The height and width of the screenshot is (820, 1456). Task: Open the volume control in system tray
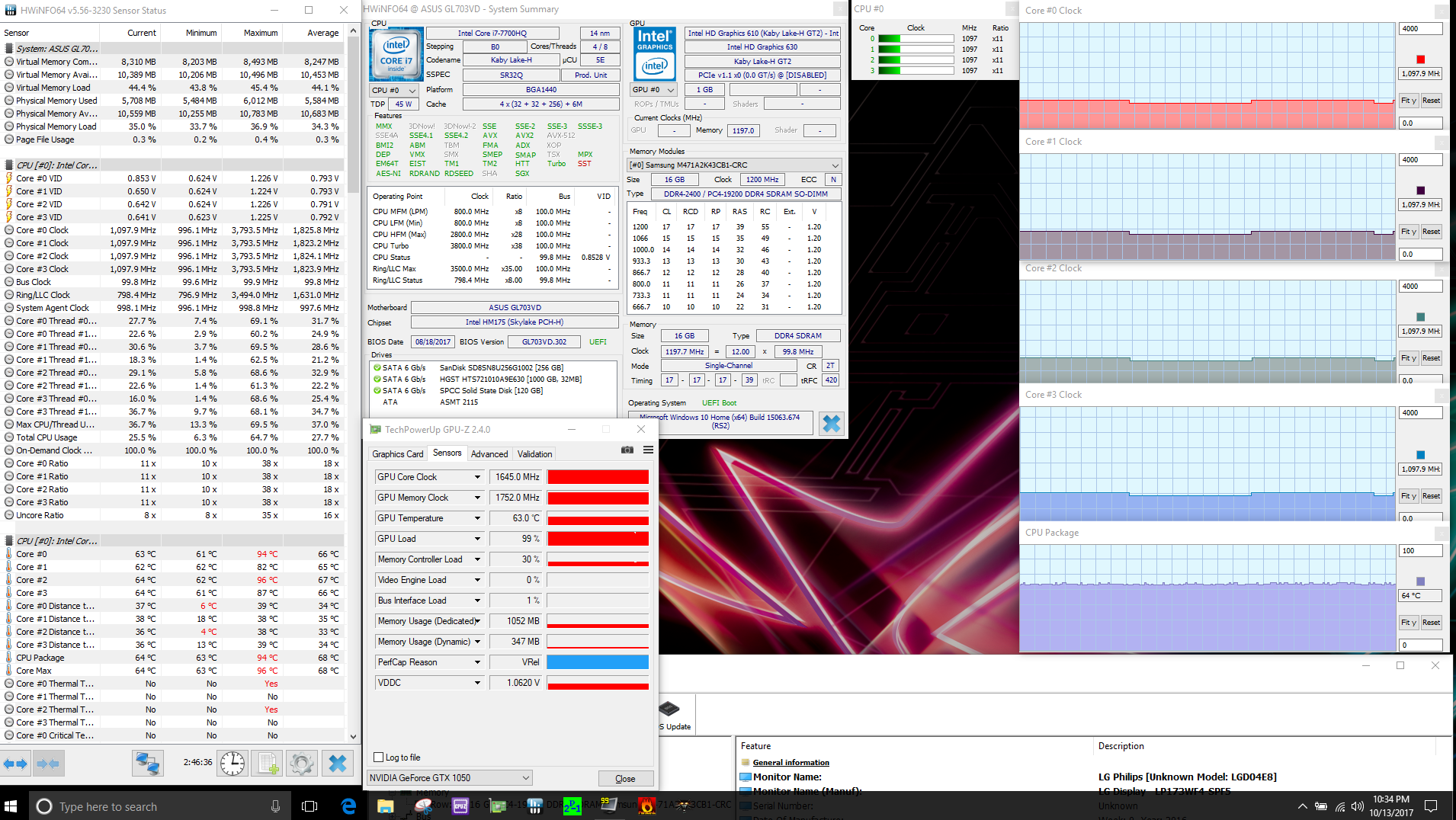1358,806
